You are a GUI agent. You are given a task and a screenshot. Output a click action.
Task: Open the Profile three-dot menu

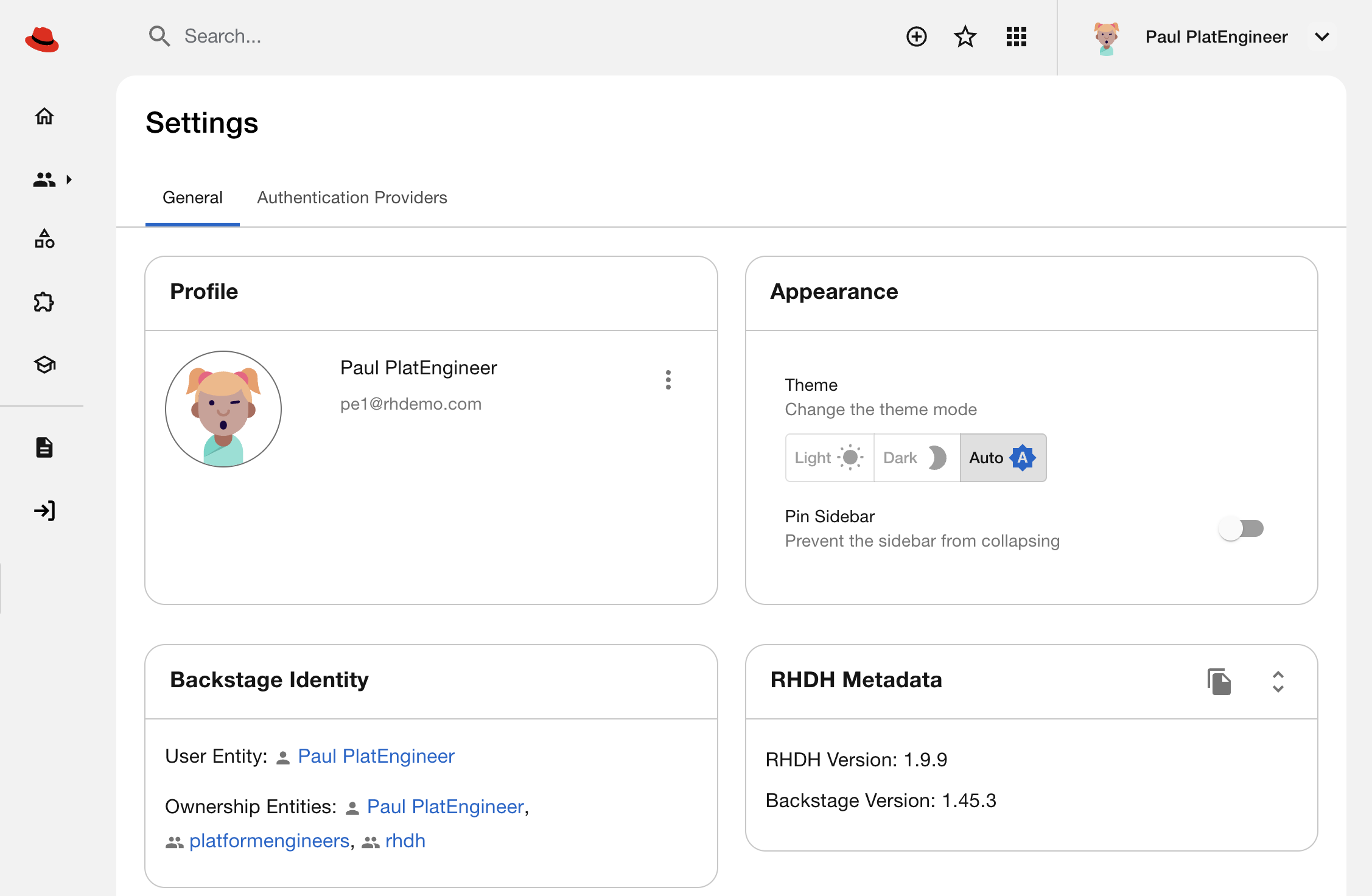pyautogui.click(x=668, y=380)
